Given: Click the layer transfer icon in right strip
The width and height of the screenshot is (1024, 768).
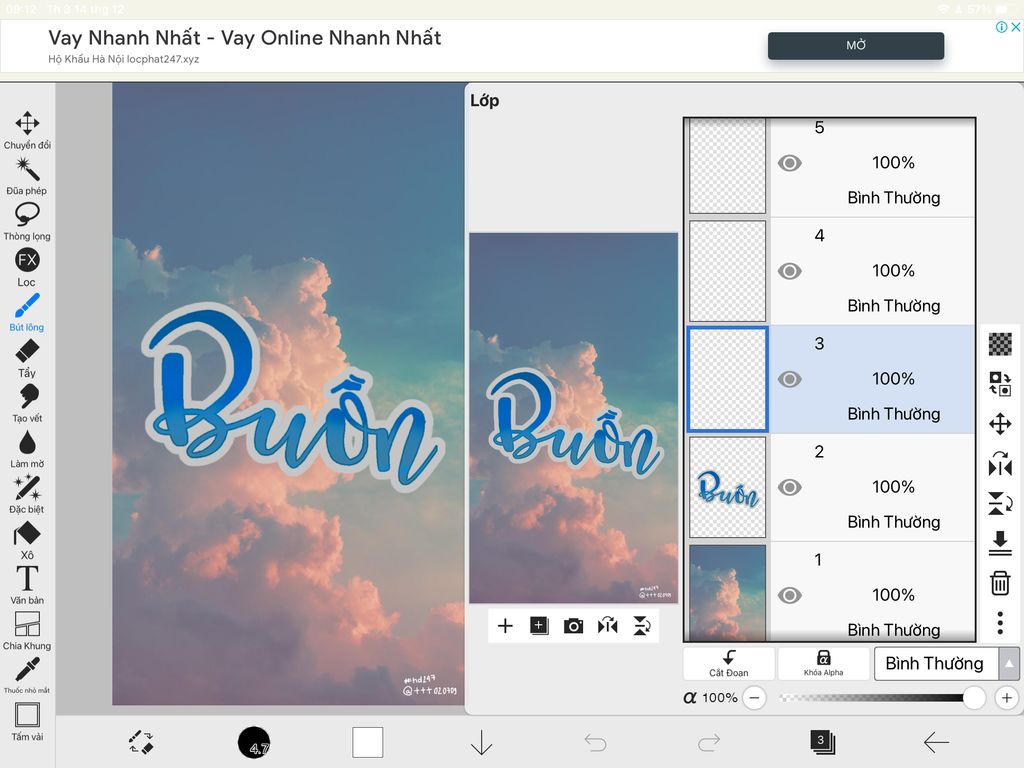Looking at the screenshot, I should coord(1000,384).
